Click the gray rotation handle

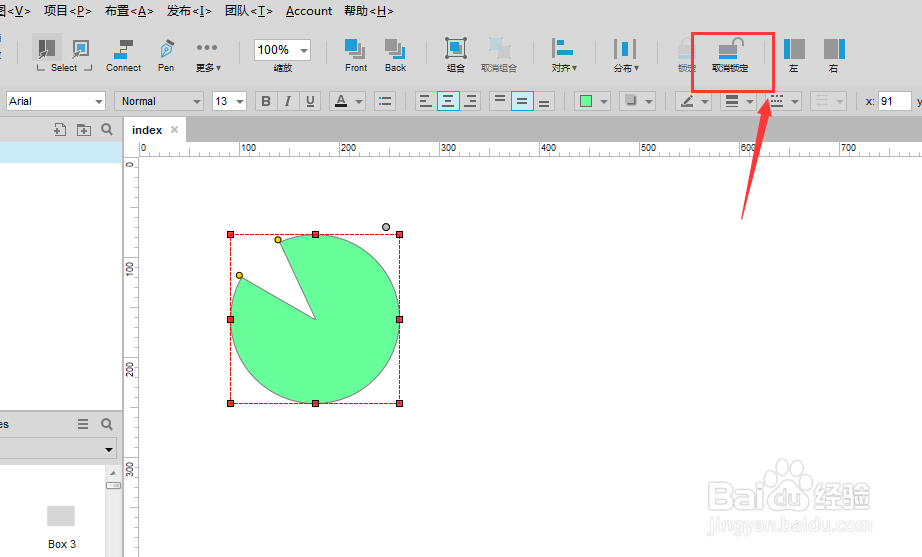coord(386,227)
